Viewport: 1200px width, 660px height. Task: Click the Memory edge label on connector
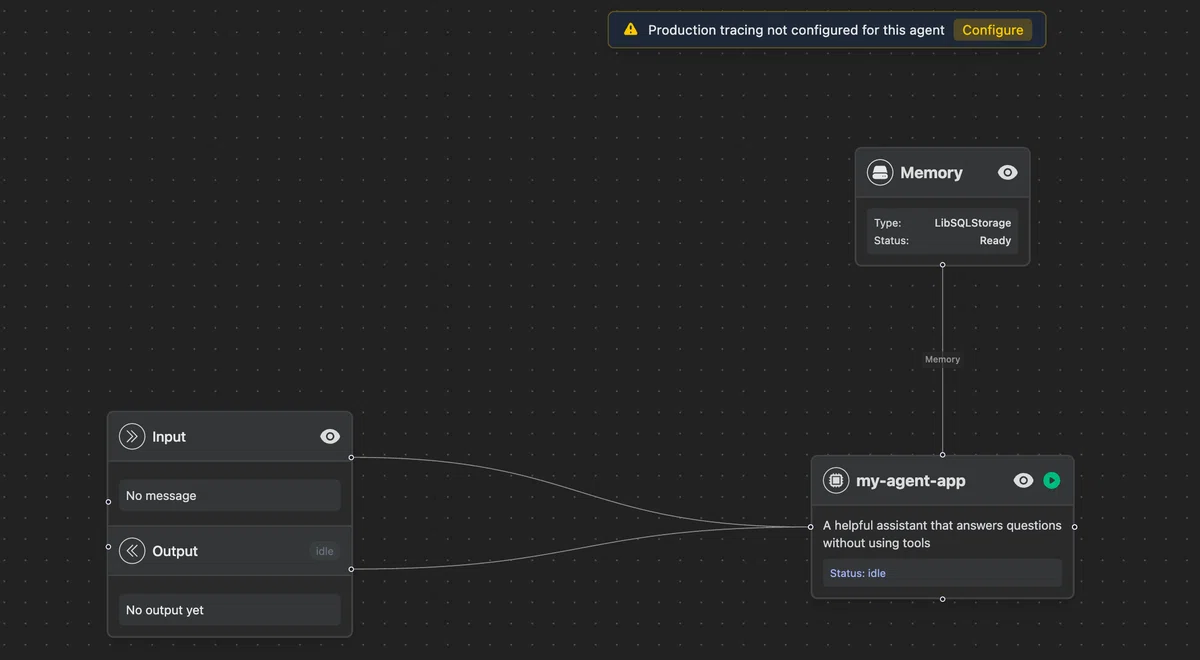pyautogui.click(x=942, y=359)
